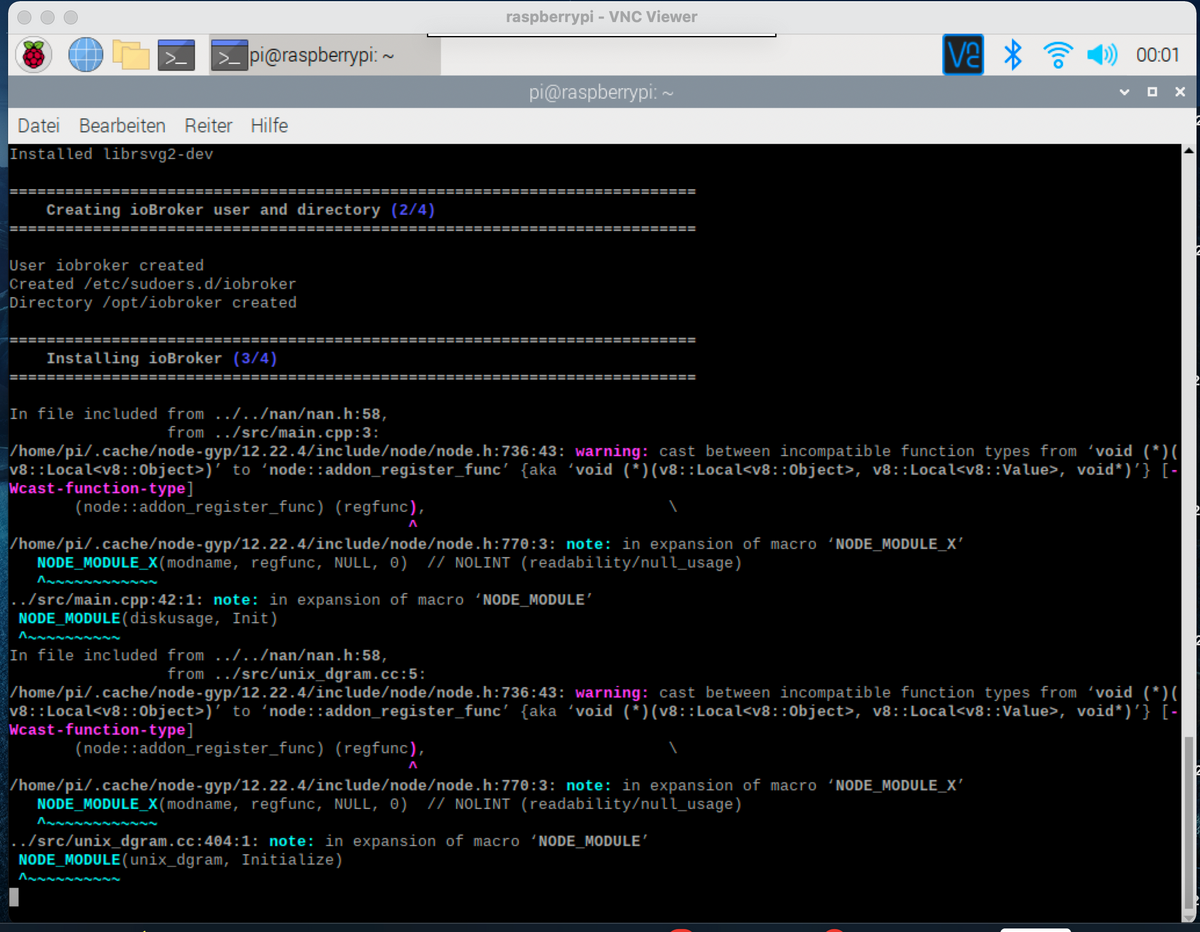Open the Bearbeiten menu

[122, 126]
